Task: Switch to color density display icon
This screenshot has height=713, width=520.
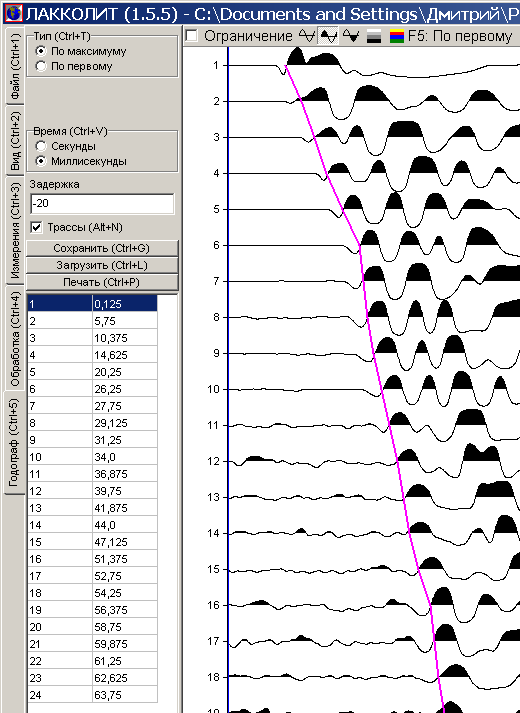Action: pos(396,36)
